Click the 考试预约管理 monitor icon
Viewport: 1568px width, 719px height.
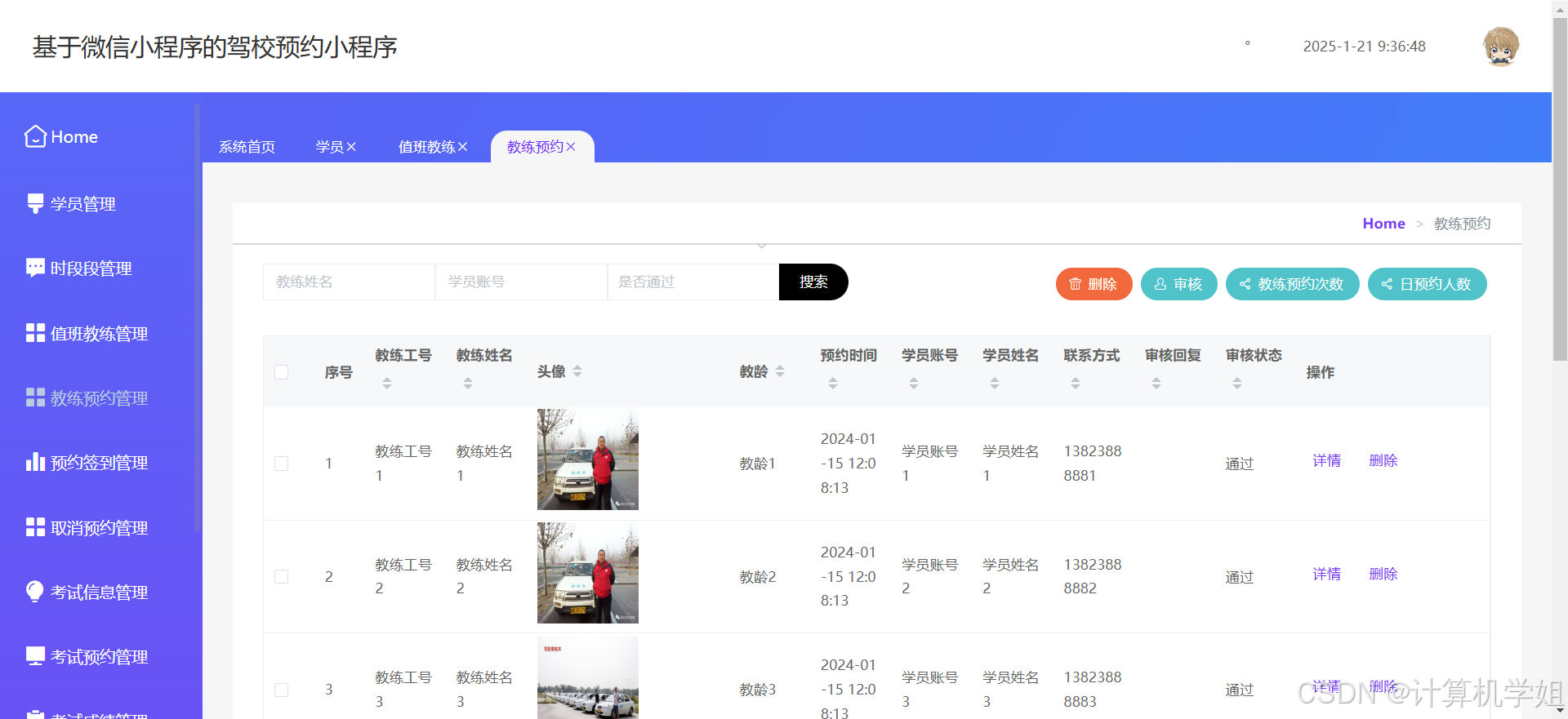(x=35, y=656)
